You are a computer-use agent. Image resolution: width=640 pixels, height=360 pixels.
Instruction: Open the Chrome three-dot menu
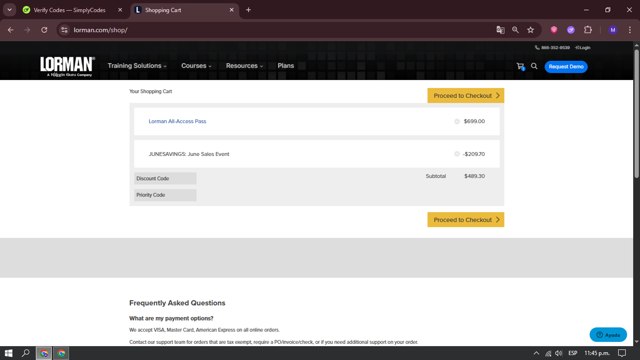click(x=630, y=30)
